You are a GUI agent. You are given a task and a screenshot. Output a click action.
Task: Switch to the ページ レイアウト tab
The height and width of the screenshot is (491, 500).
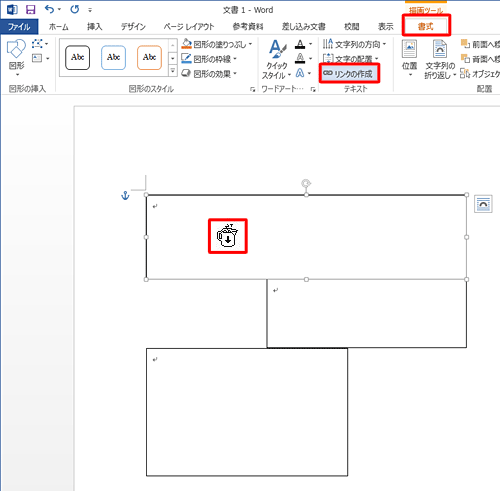click(x=189, y=27)
